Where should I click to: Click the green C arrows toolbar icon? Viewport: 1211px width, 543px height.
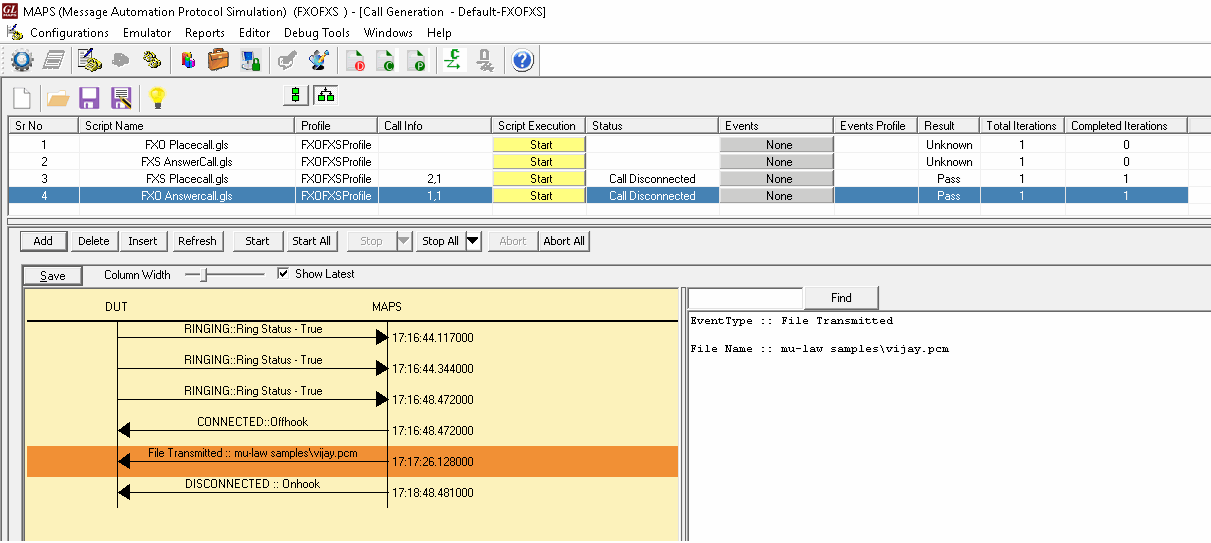454,60
